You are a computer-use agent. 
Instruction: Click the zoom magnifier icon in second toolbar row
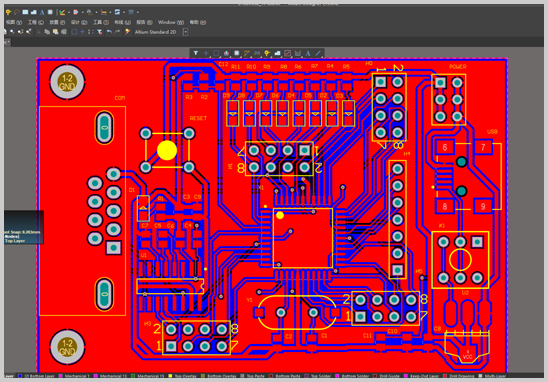[12, 32]
